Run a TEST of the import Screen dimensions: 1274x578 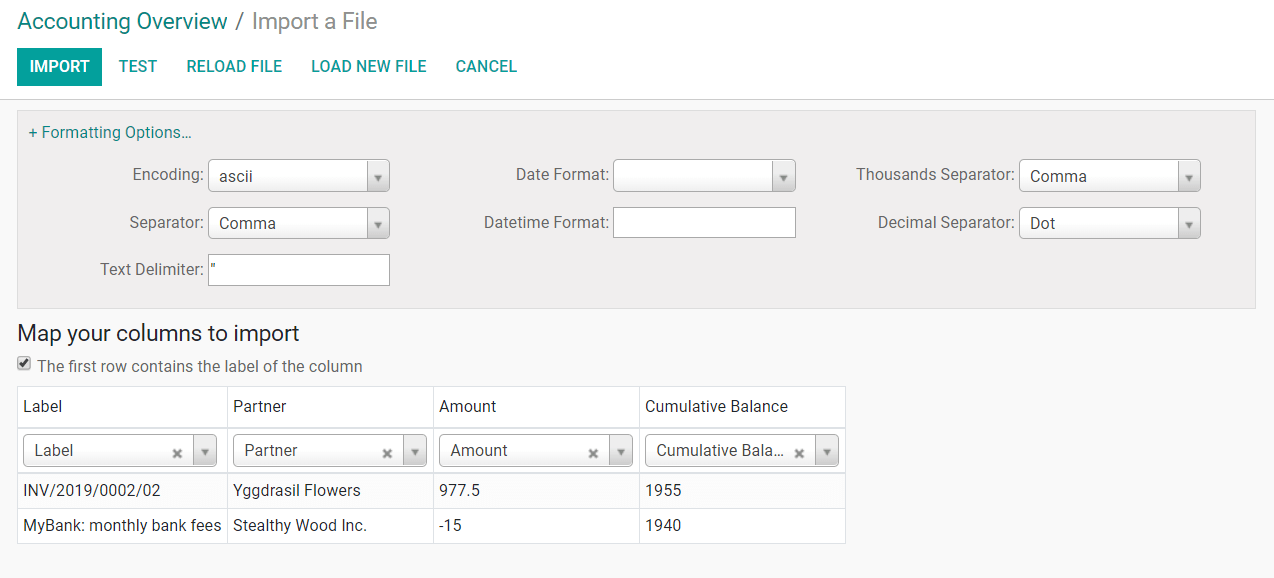(137, 66)
